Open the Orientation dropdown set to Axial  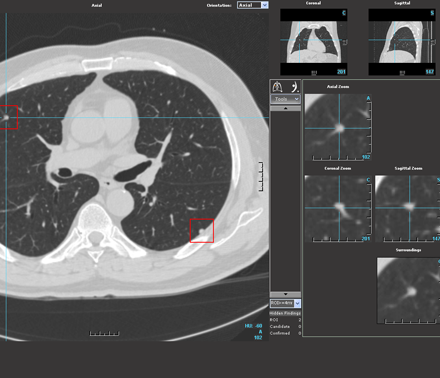pyautogui.click(x=253, y=5)
